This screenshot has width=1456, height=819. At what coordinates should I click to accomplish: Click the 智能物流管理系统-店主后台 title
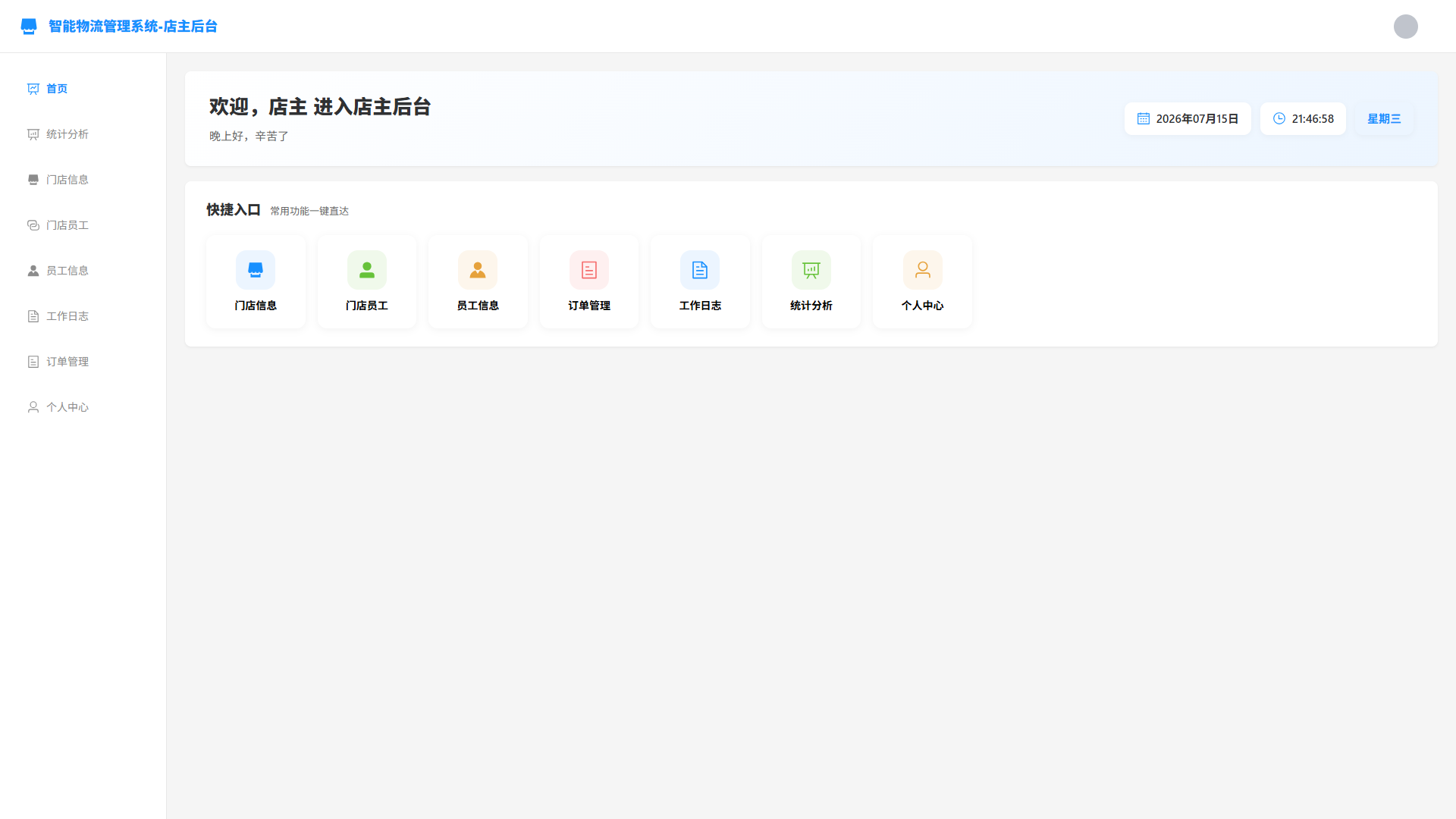click(133, 27)
